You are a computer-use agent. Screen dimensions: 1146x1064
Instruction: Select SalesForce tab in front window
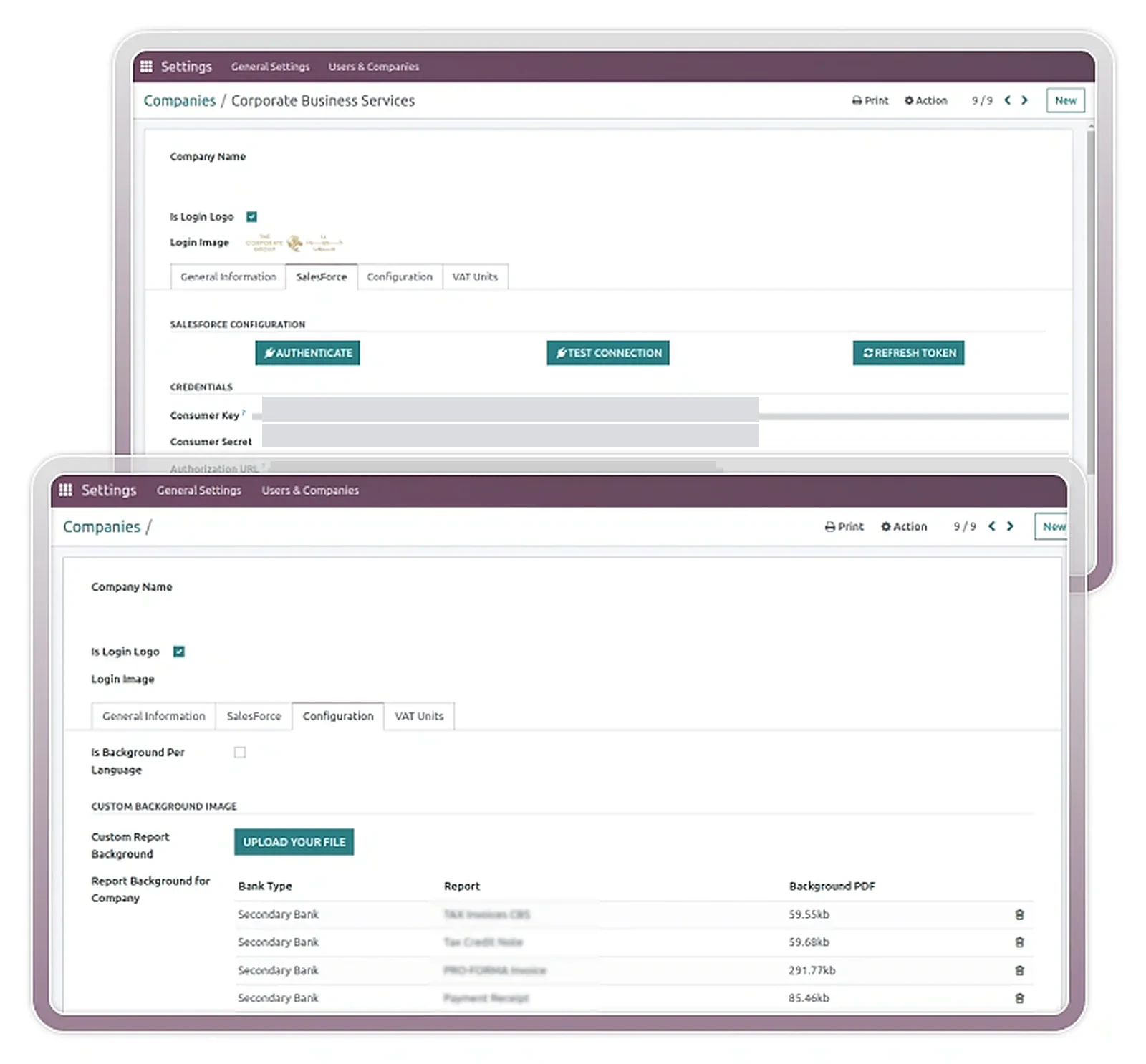coord(254,716)
